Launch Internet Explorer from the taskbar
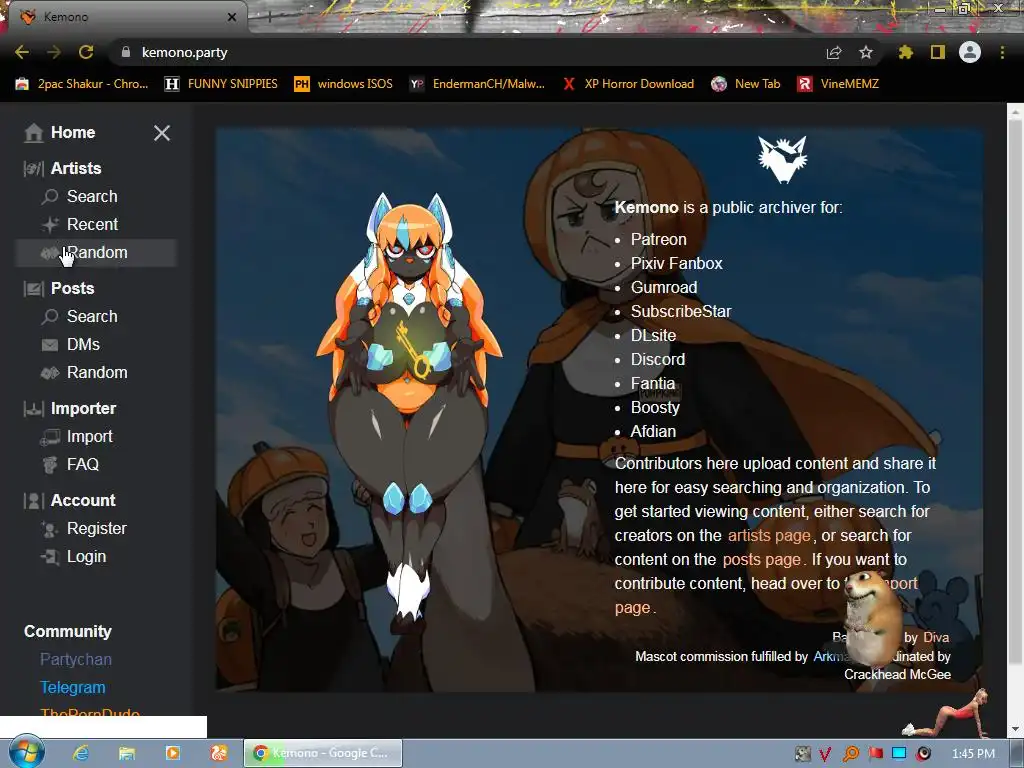 [x=81, y=754]
